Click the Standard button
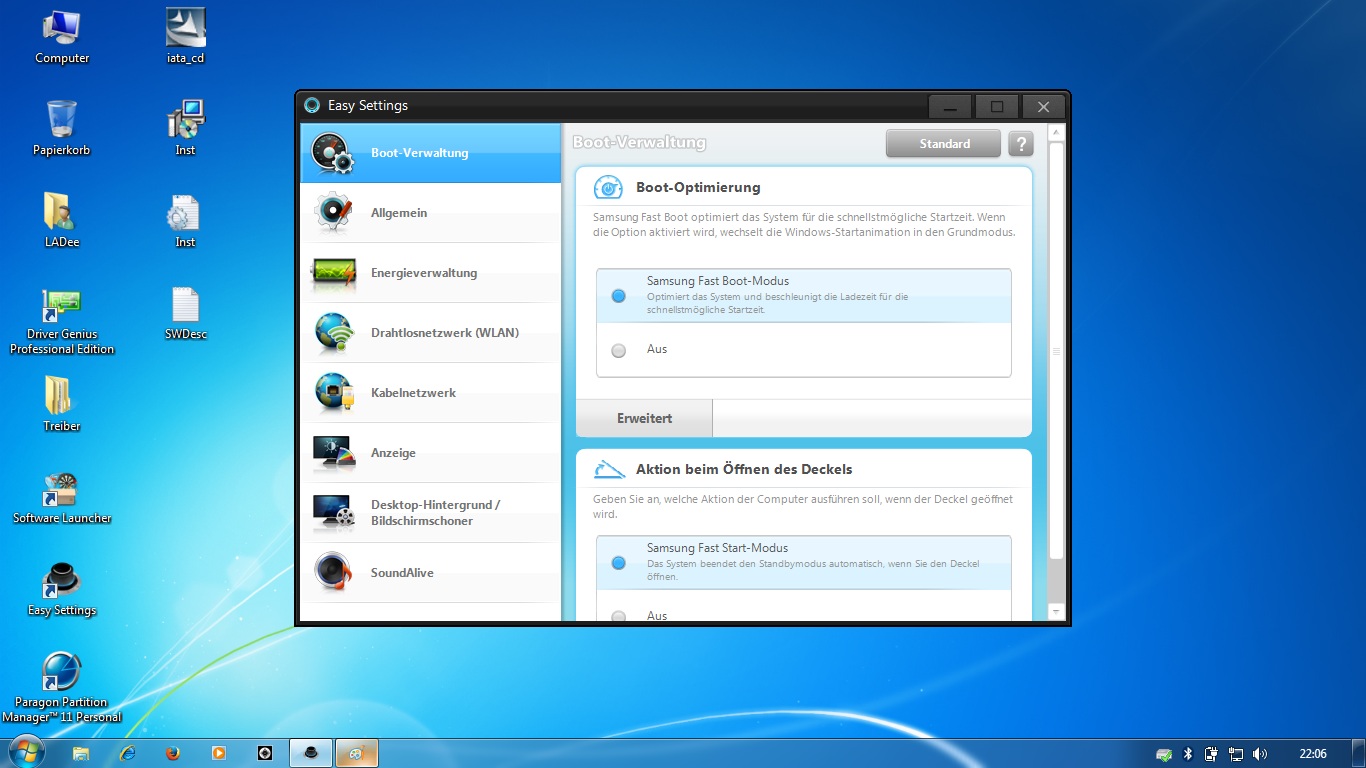This screenshot has height=768, width=1366. (x=943, y=144)
